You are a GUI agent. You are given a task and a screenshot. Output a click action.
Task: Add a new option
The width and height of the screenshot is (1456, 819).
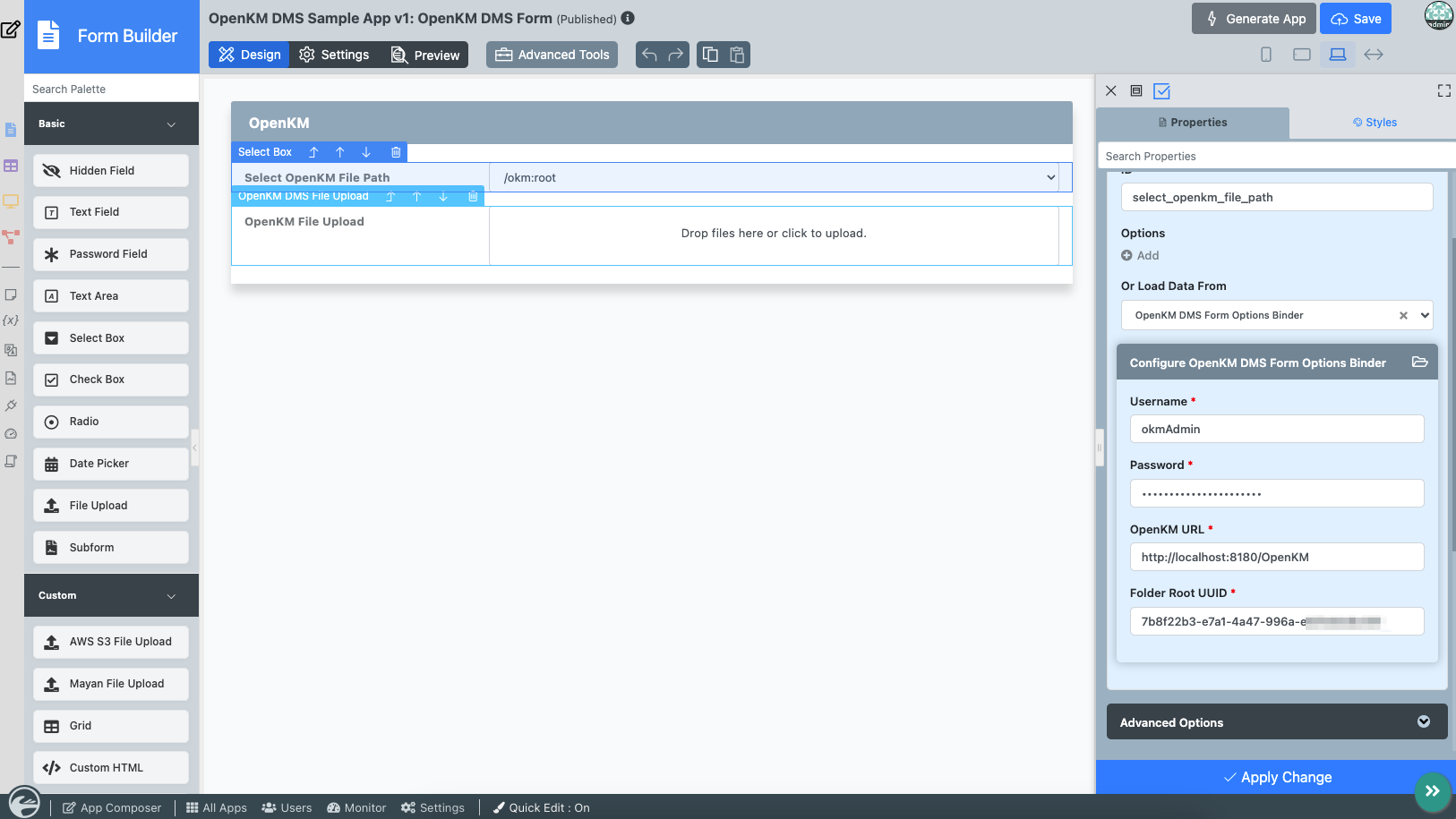point(1140,255)
